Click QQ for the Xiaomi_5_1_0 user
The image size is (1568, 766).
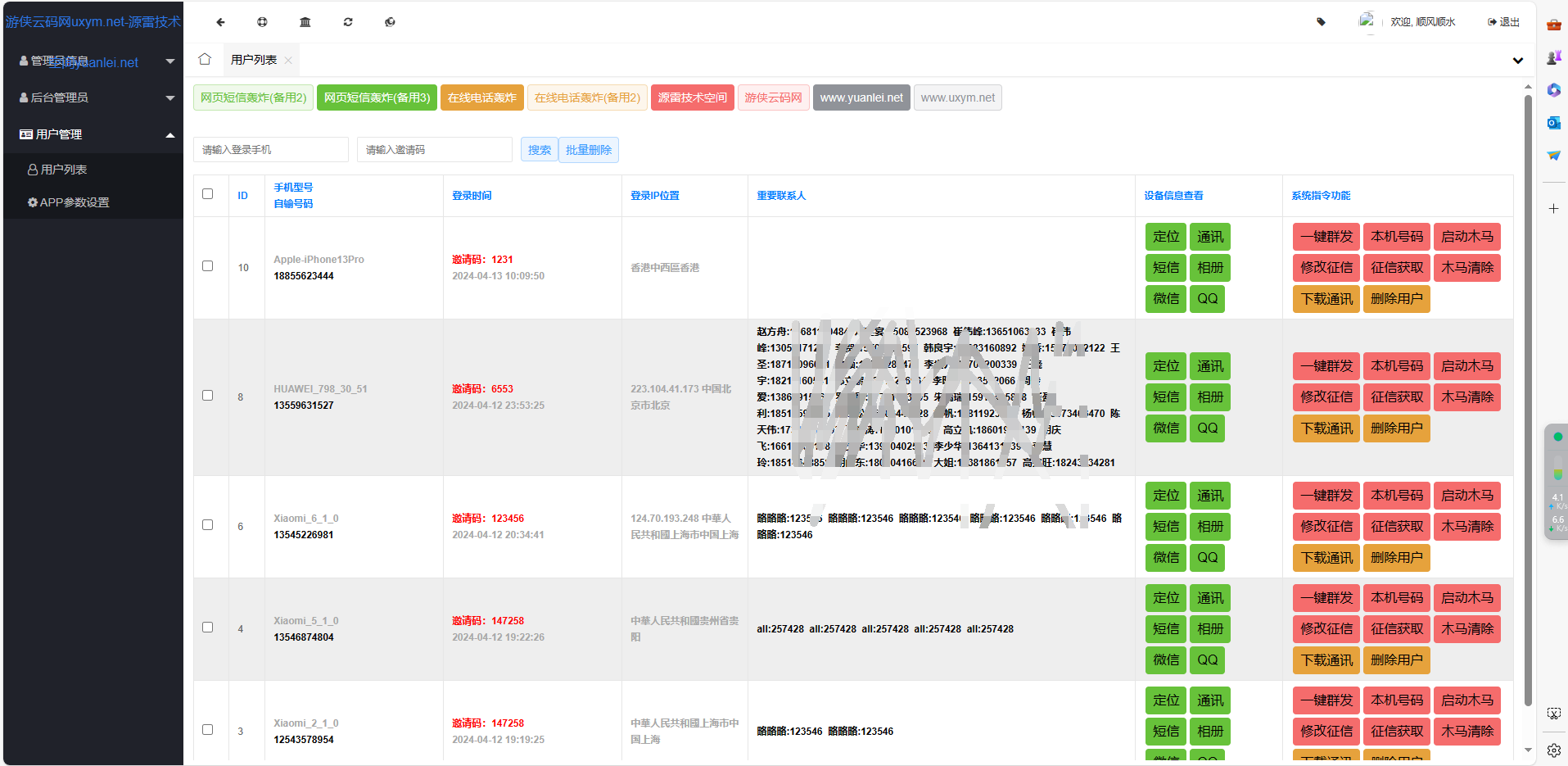(1208, 660)
